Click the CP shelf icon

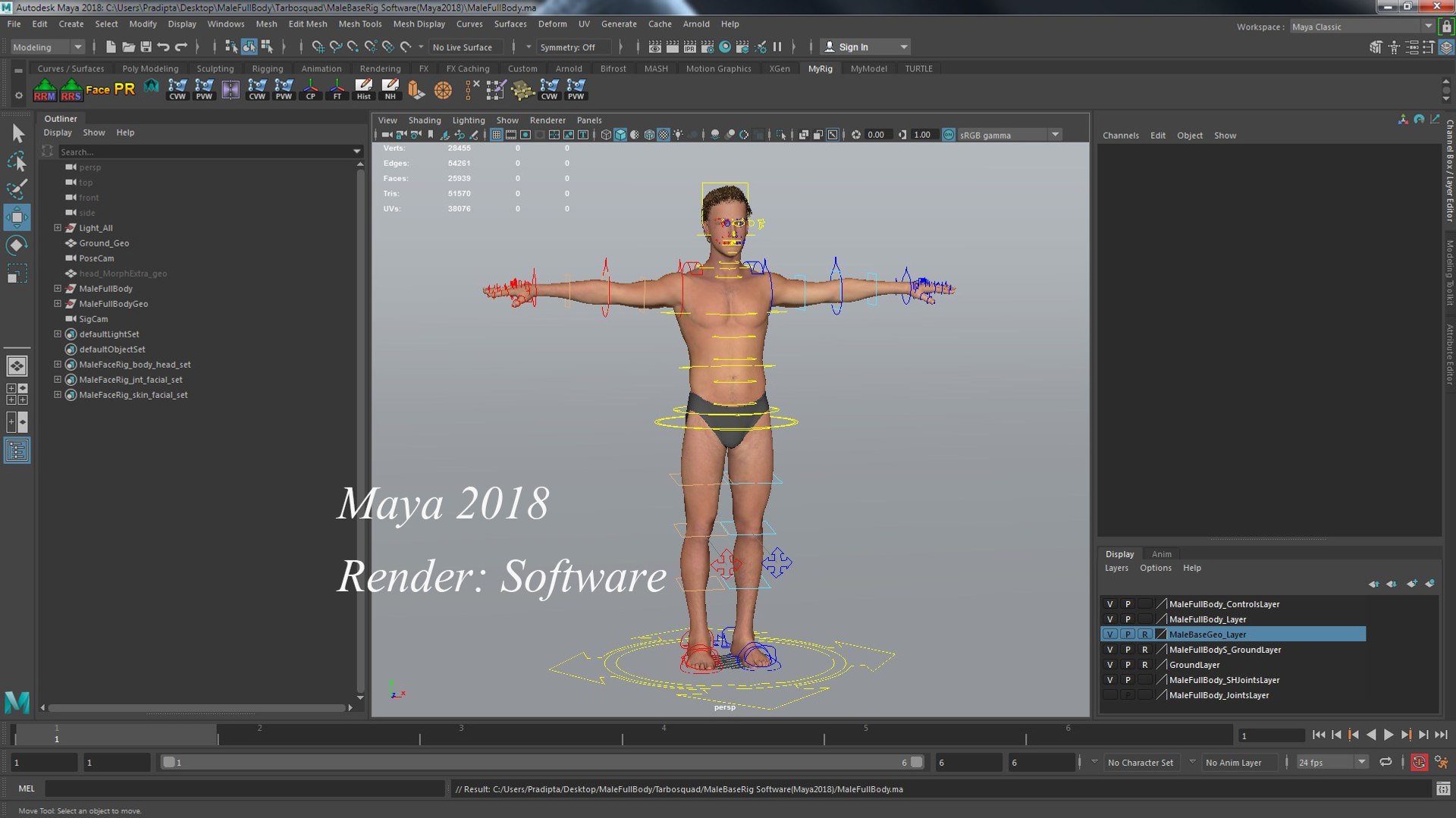point(310,89)
